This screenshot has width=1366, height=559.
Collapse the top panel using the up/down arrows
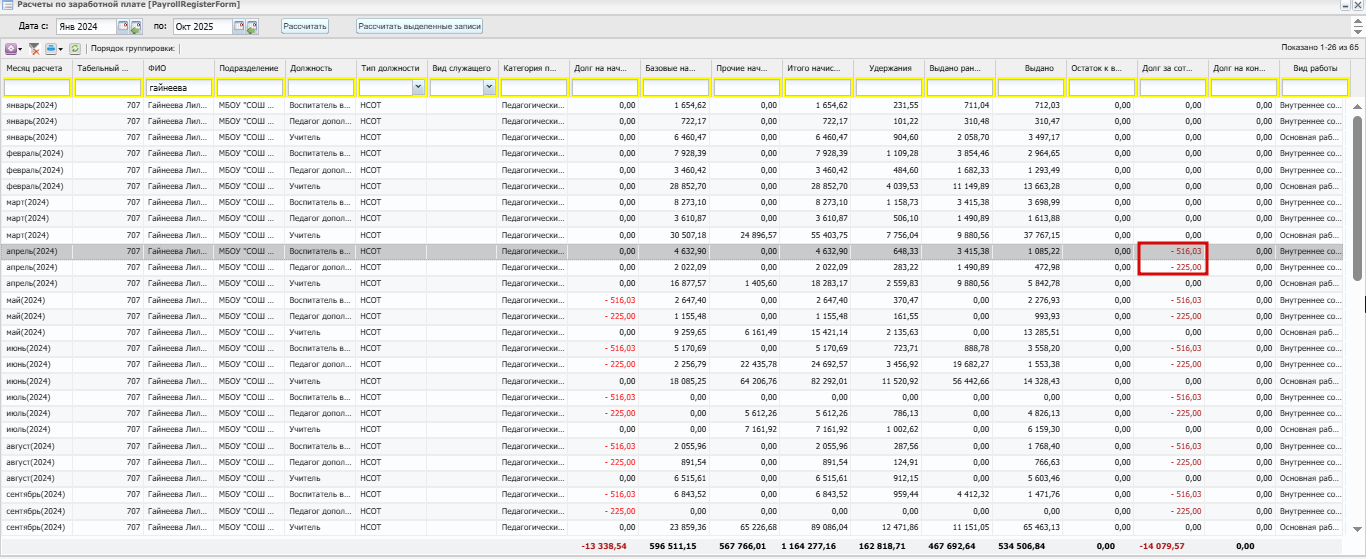[x=1358, y=26]
